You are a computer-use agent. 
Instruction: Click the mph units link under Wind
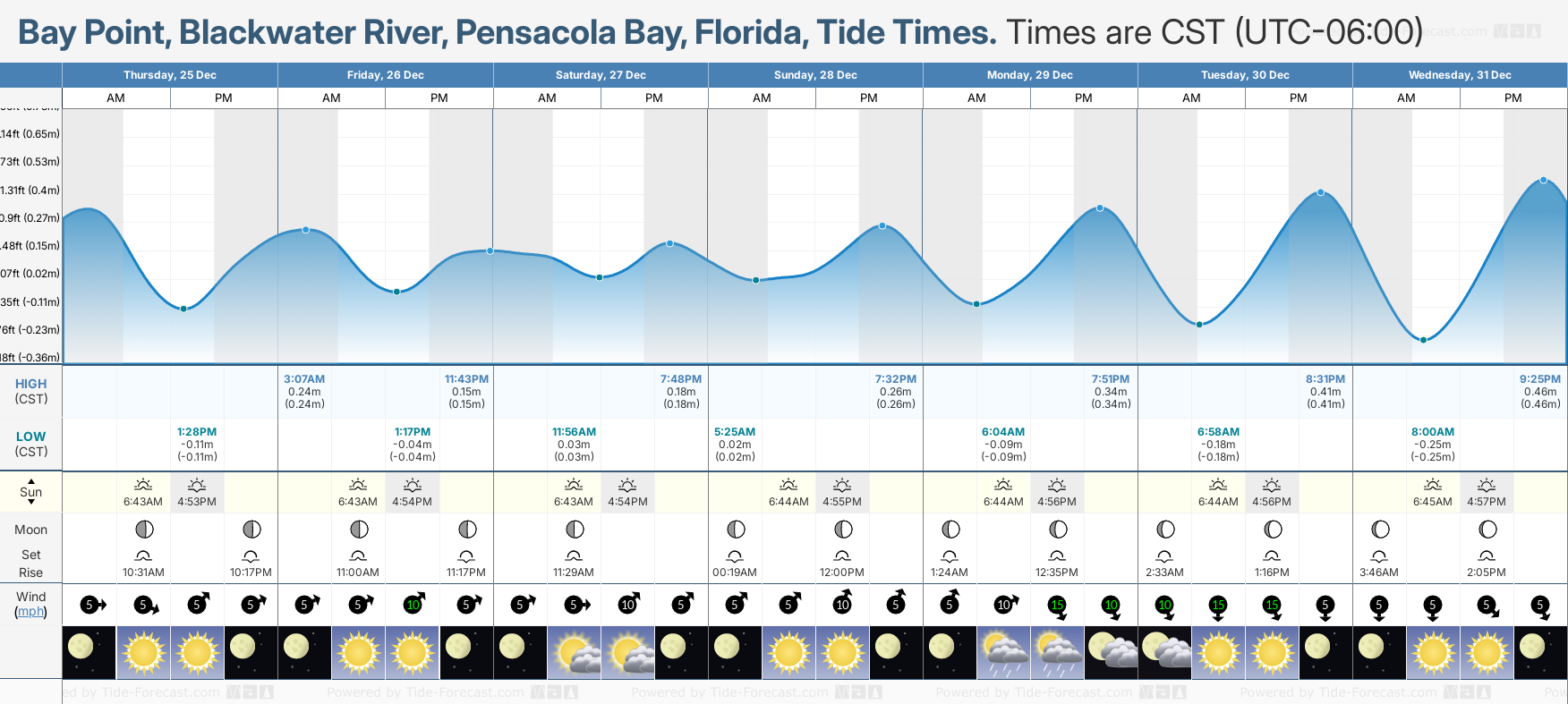[30, 612]
